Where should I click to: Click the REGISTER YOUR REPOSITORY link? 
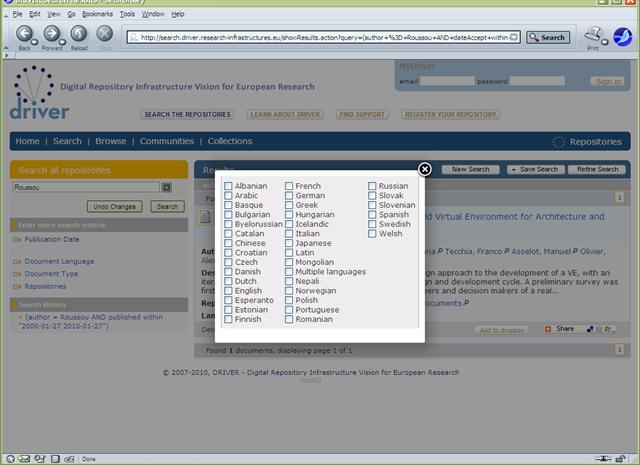point(451,114)
